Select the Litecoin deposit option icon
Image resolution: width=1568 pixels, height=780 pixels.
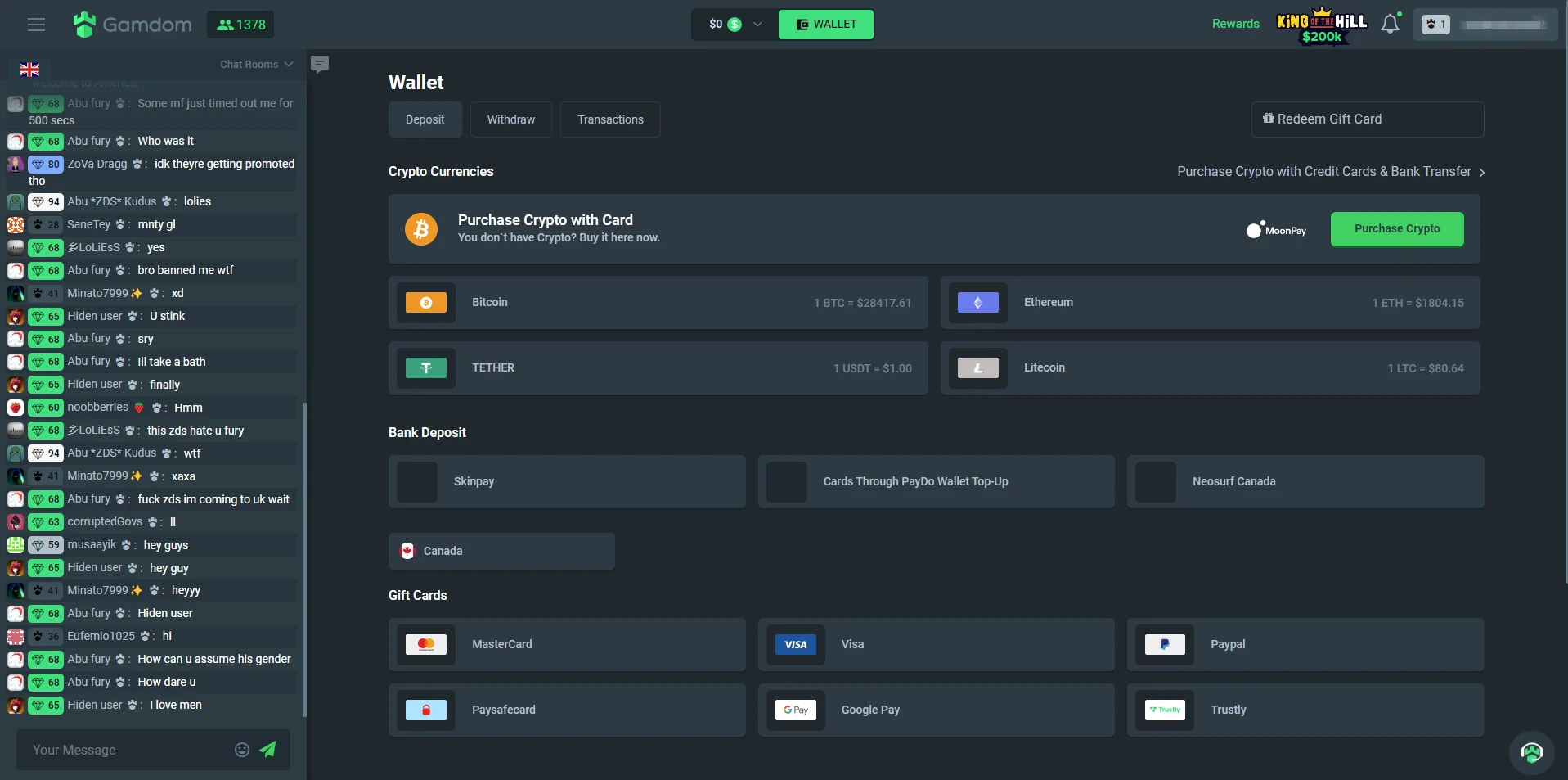978,368
